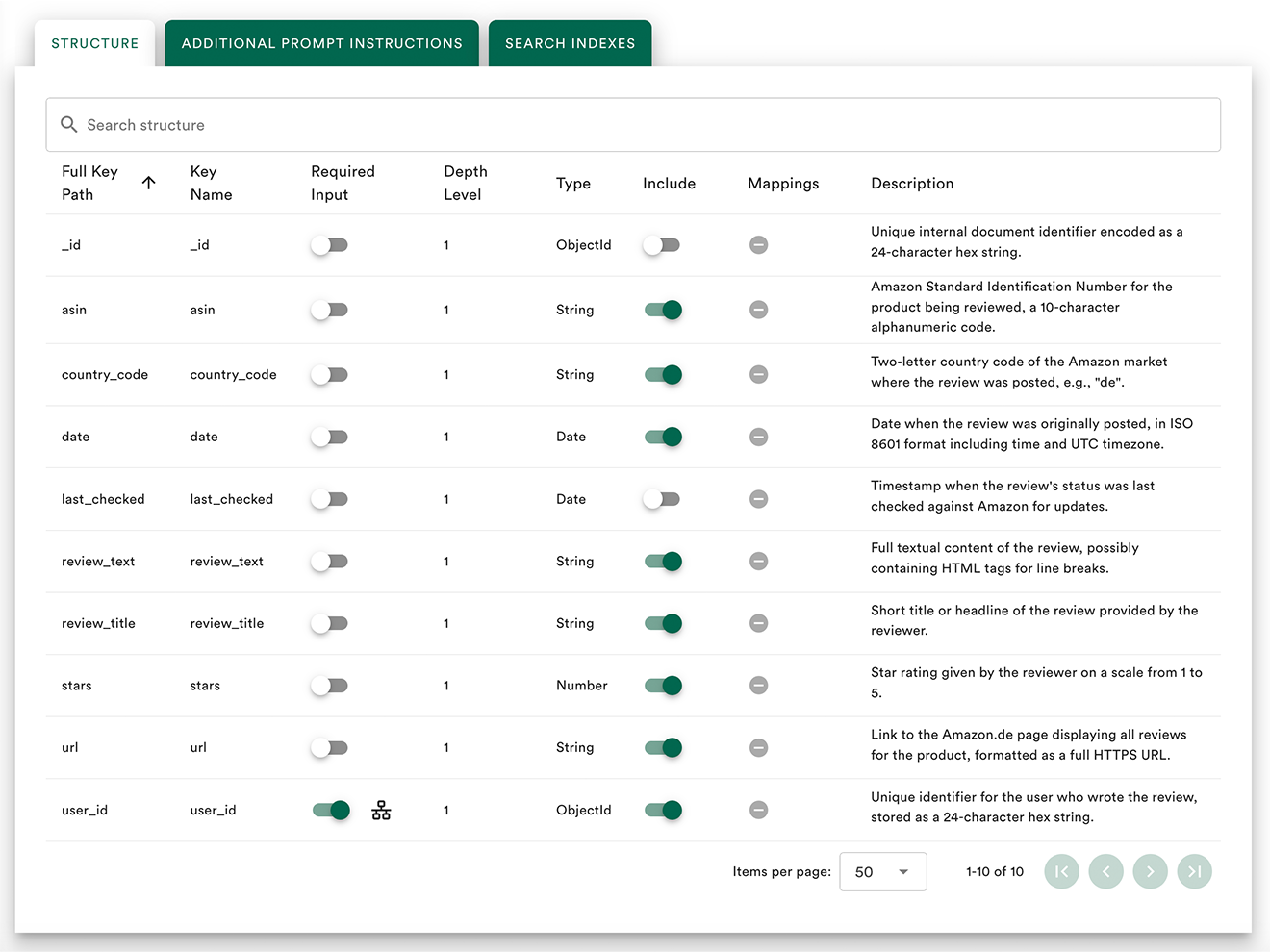Click the next page arrow
Screen dimensions: 1270x952
click(1150, 872)
